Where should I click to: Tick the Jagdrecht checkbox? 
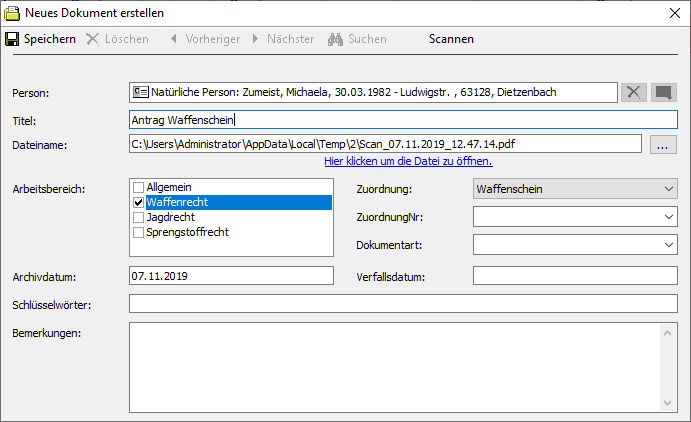[139, 217]
